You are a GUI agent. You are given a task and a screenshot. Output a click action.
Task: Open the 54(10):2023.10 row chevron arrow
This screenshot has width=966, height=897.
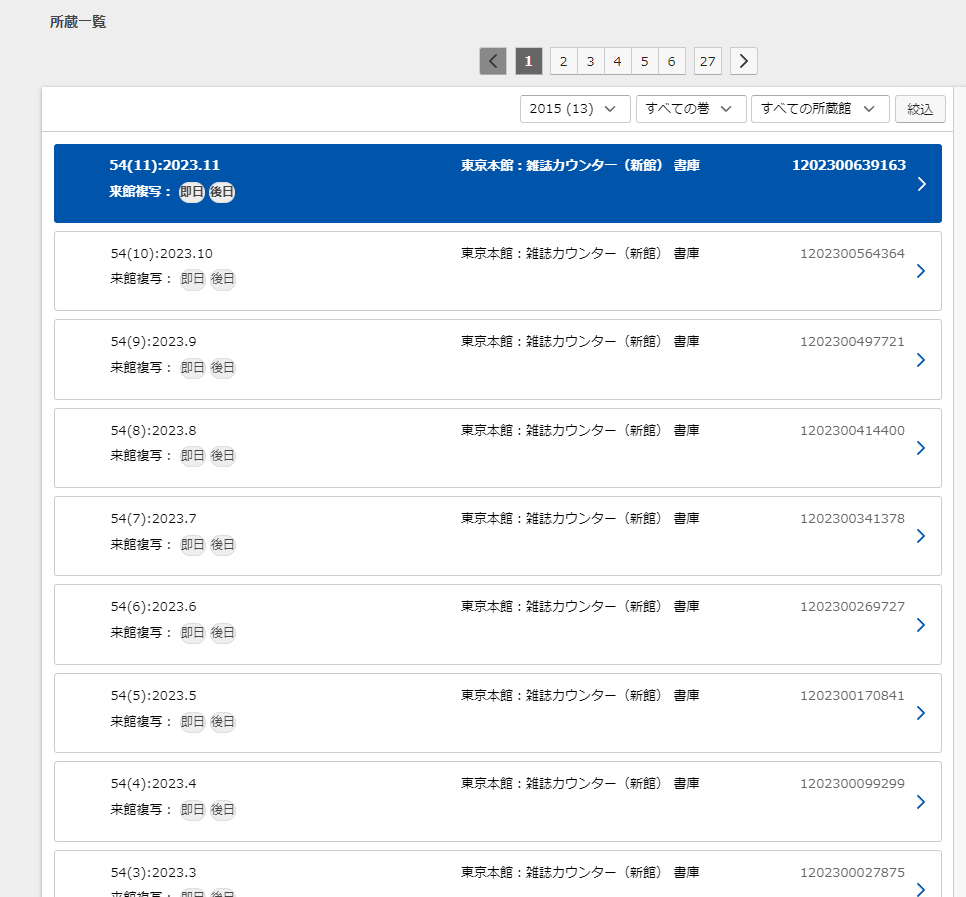coord(921,271)
